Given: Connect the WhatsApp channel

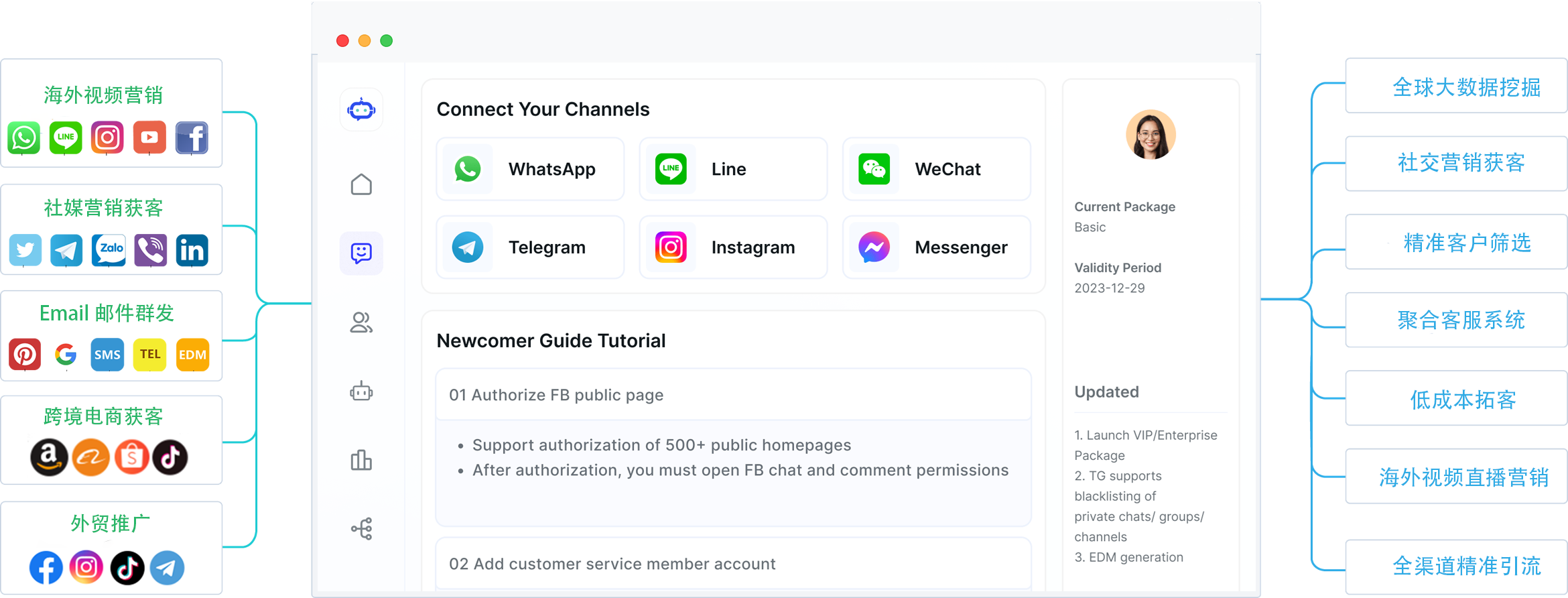Looking at the screenshot, I should 529,169.
